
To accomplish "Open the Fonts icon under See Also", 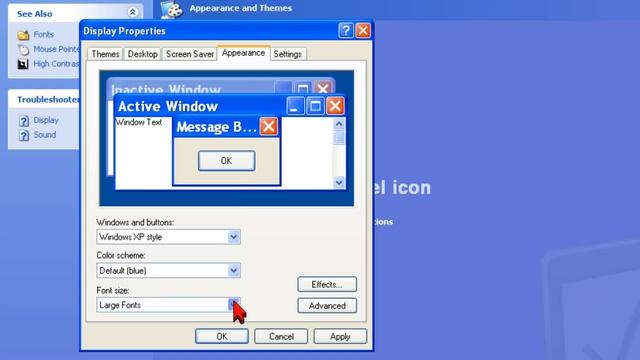I will [23, 35].
